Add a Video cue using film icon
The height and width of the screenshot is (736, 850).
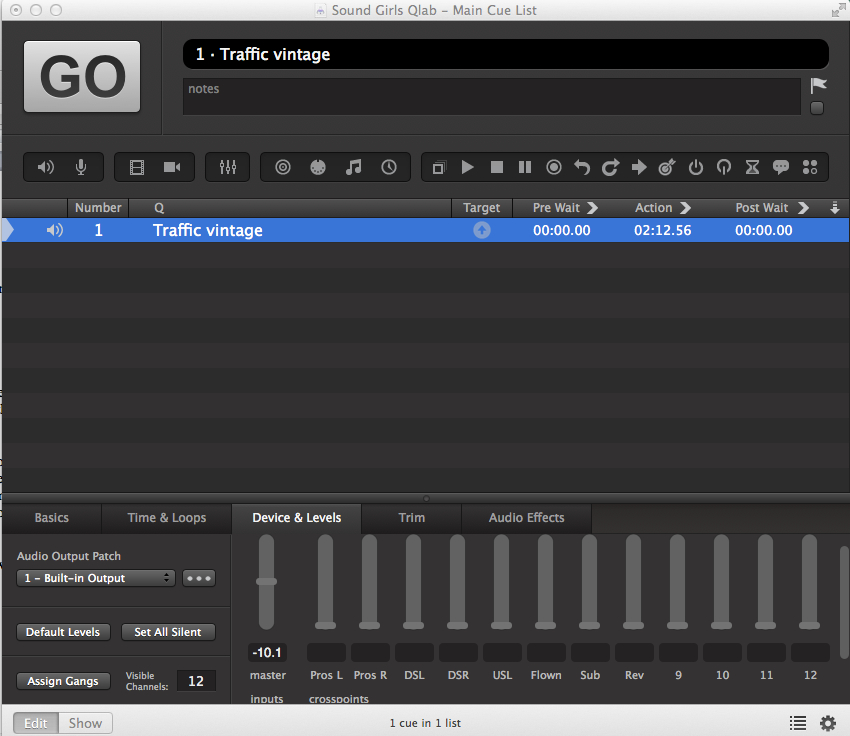137,167
